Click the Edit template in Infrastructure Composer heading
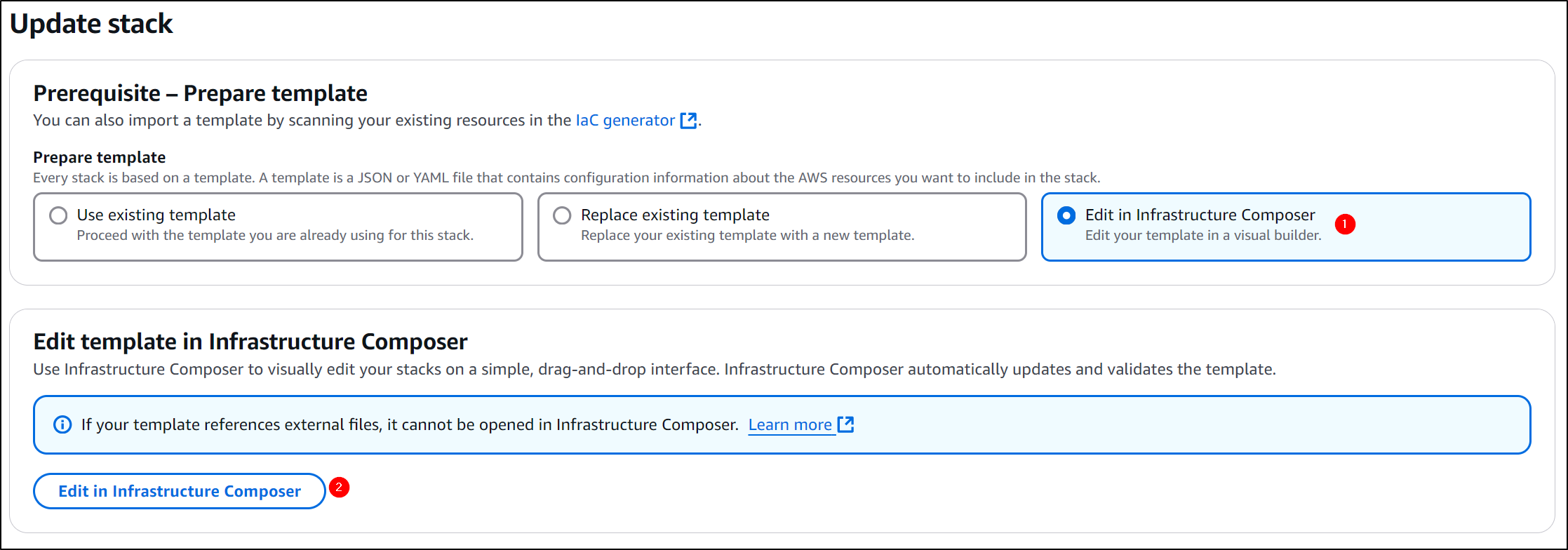This screenshot has height=550, width=1568. (x=250, y=342)
